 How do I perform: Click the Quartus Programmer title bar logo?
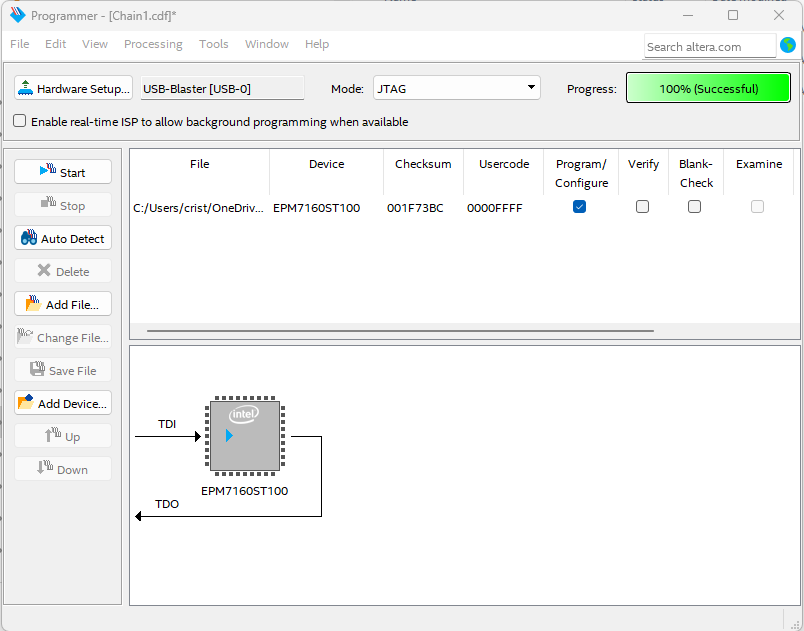(17, 16)
